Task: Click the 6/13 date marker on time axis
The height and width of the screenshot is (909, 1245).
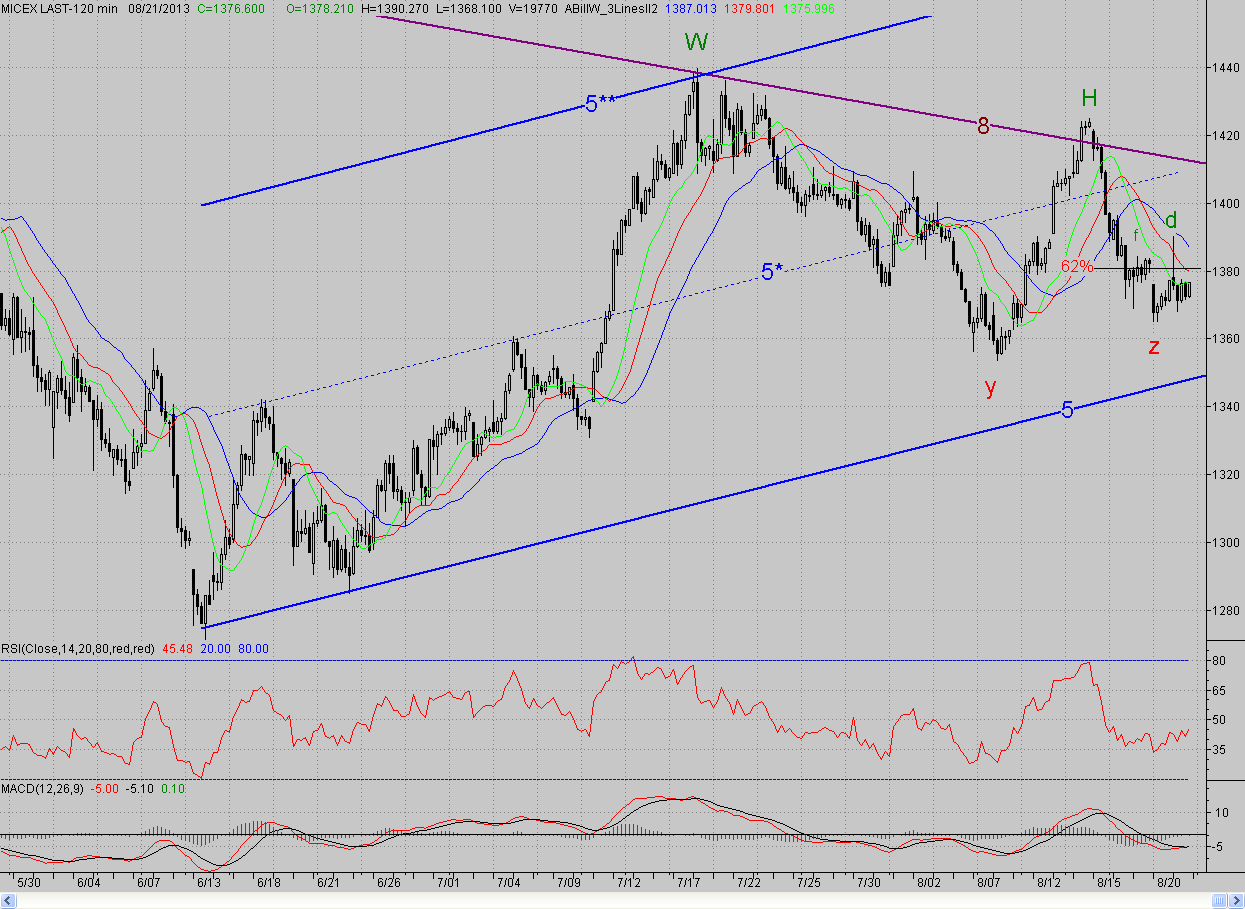Action: tap(208, 884)
